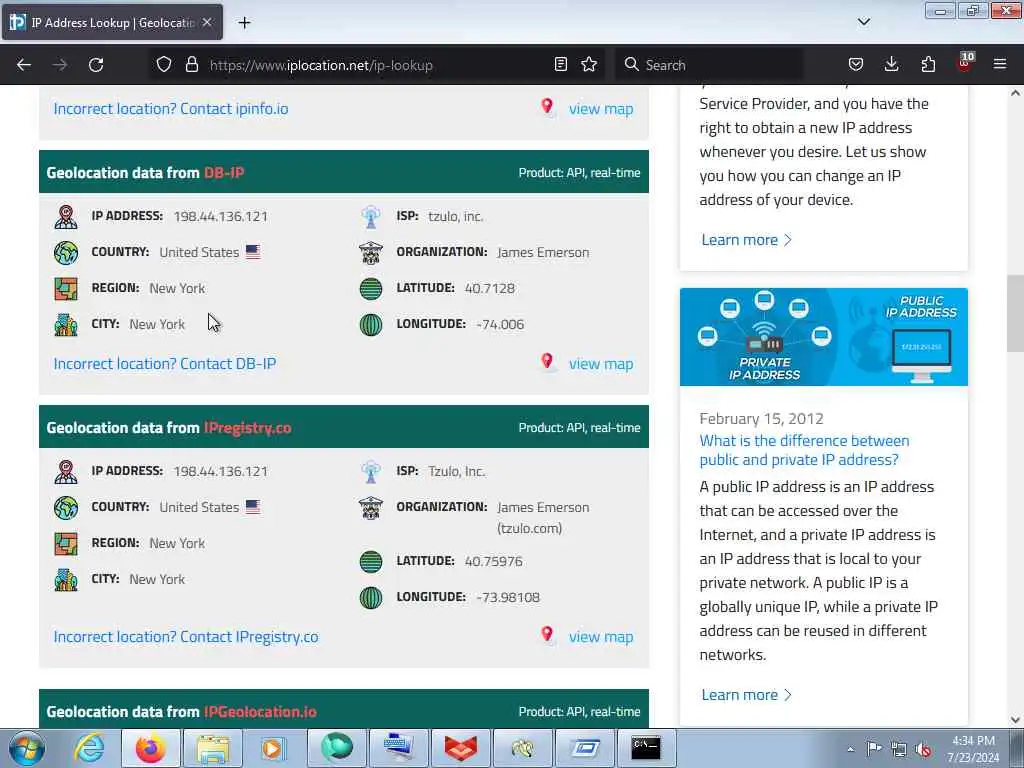Open a new tab

click(244, 23)
